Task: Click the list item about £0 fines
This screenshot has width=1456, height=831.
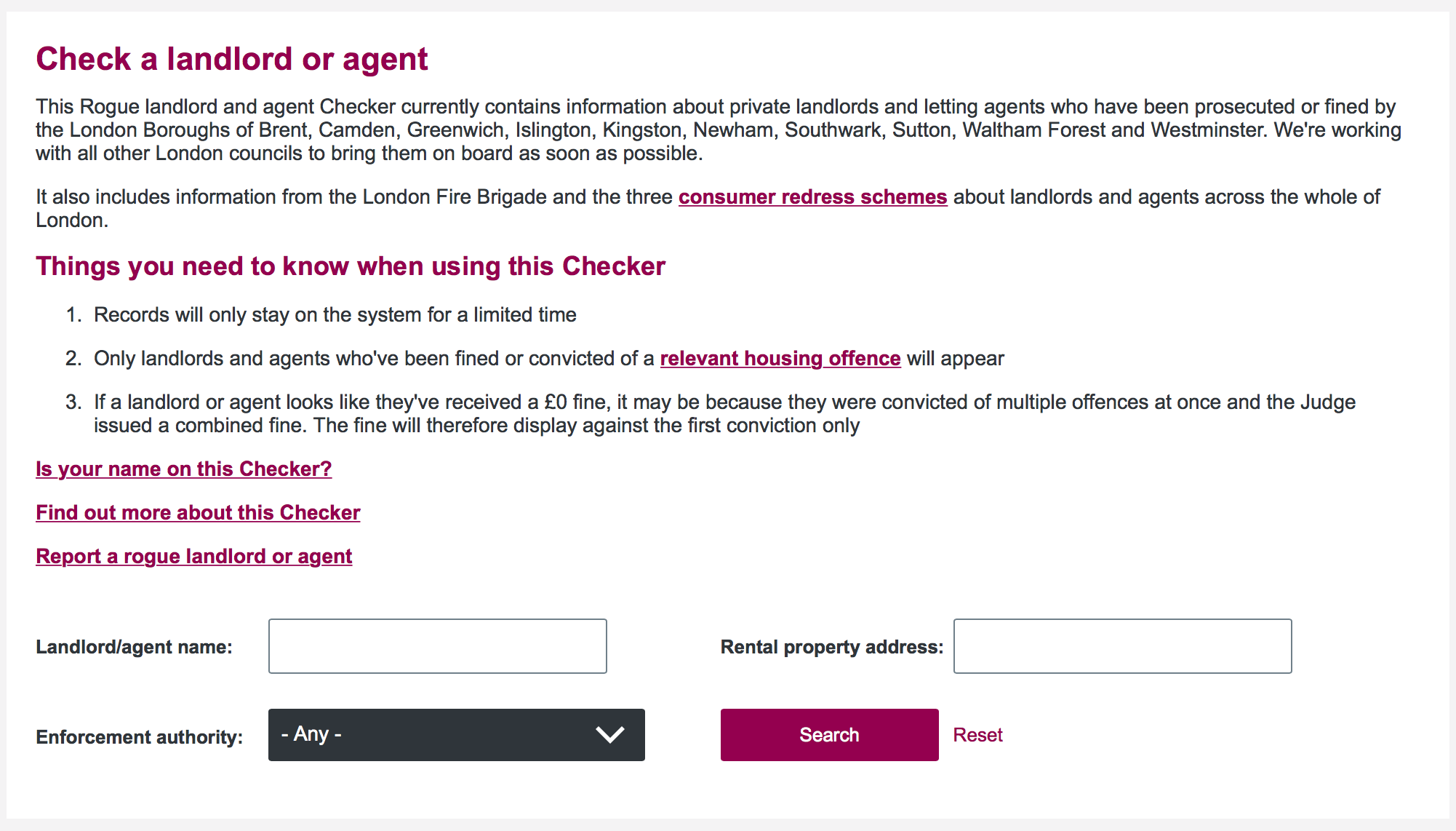Action: pyautogui.click(x=724, y=413)
